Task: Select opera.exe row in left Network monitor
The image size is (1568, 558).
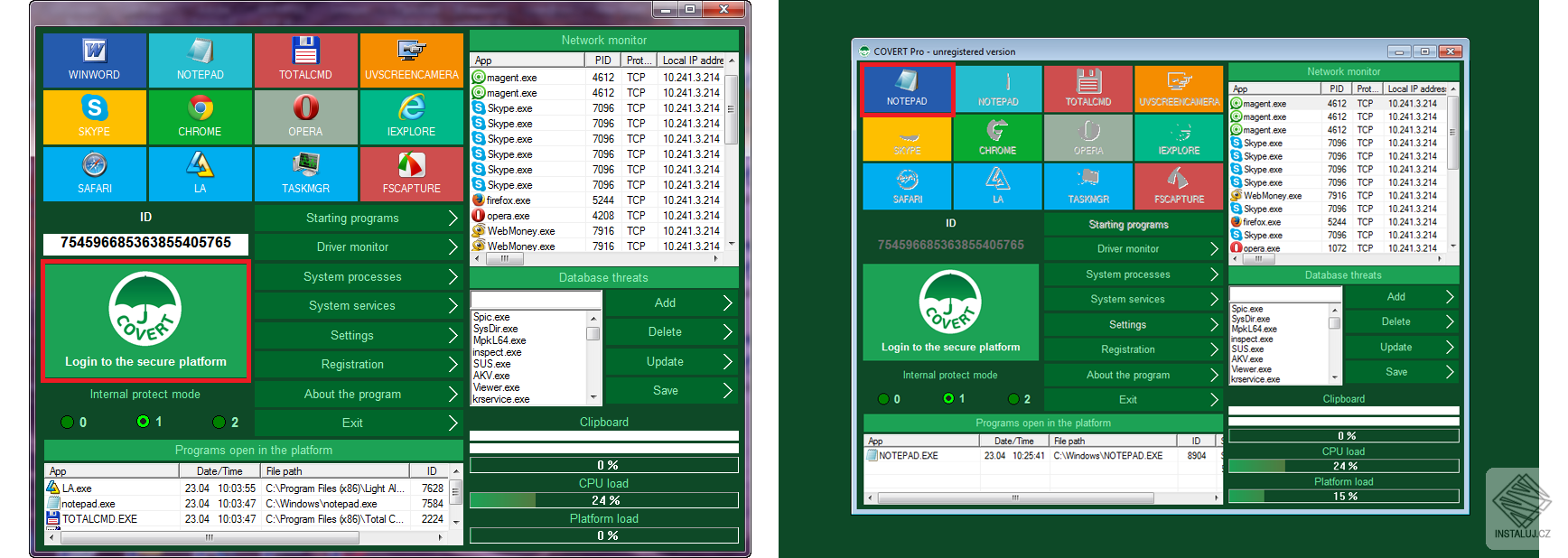Action: click(598, 216)
